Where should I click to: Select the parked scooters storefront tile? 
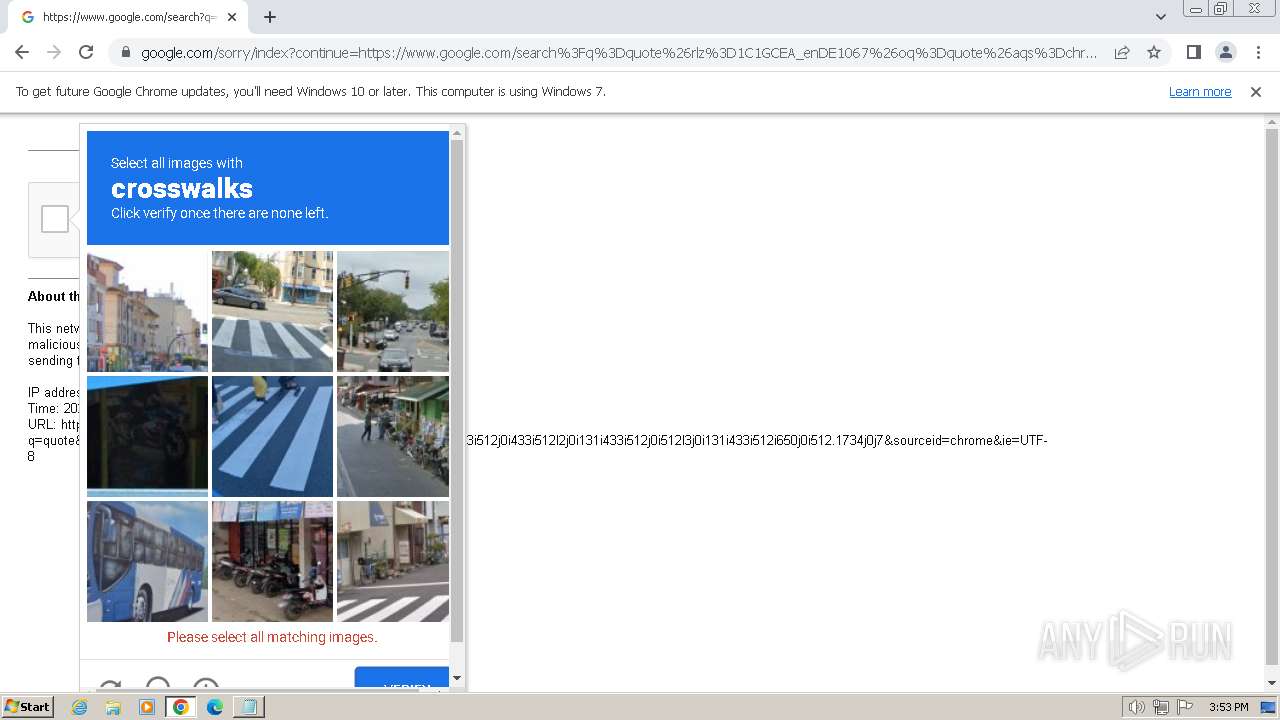tap(272, 561)
